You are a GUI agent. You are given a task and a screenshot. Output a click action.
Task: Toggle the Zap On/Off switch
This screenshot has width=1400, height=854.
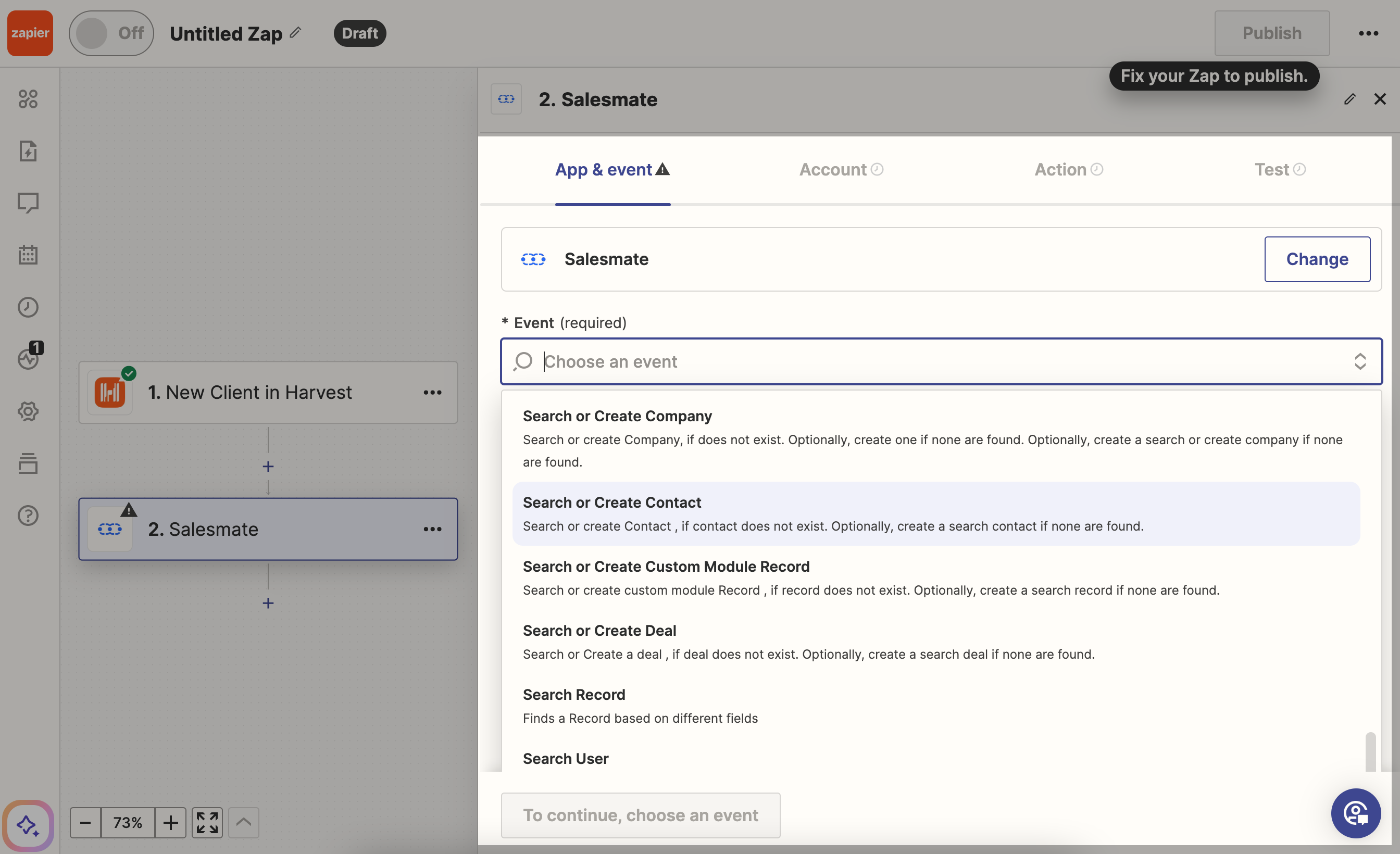(111, 33)
